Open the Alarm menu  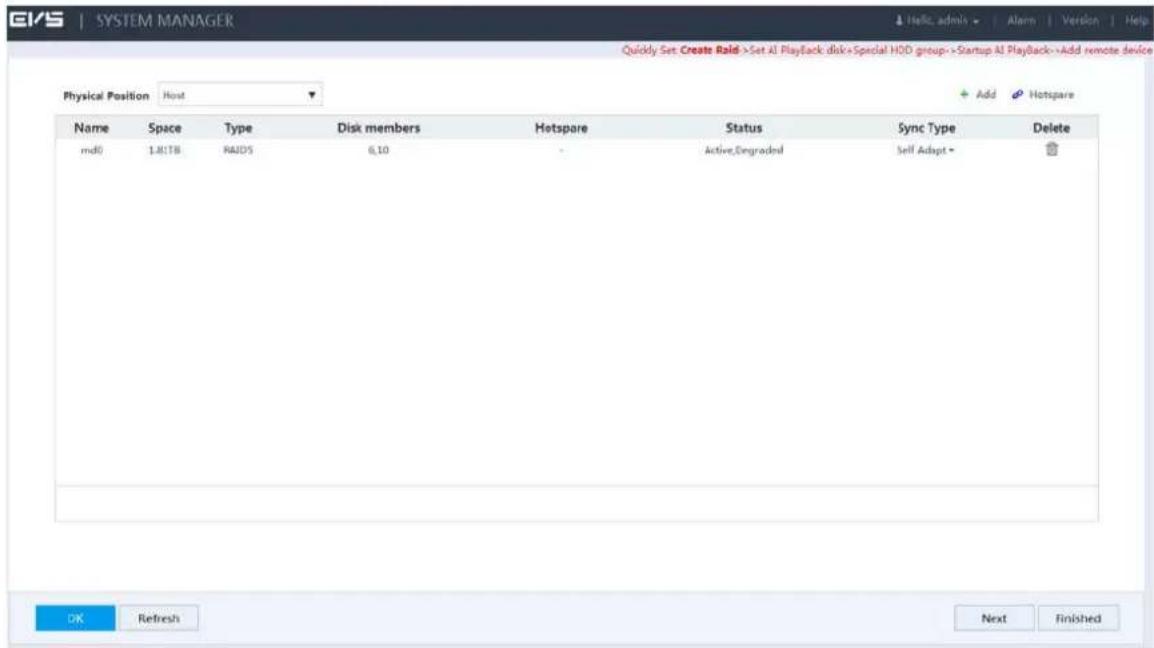(x=1021, y=21)
